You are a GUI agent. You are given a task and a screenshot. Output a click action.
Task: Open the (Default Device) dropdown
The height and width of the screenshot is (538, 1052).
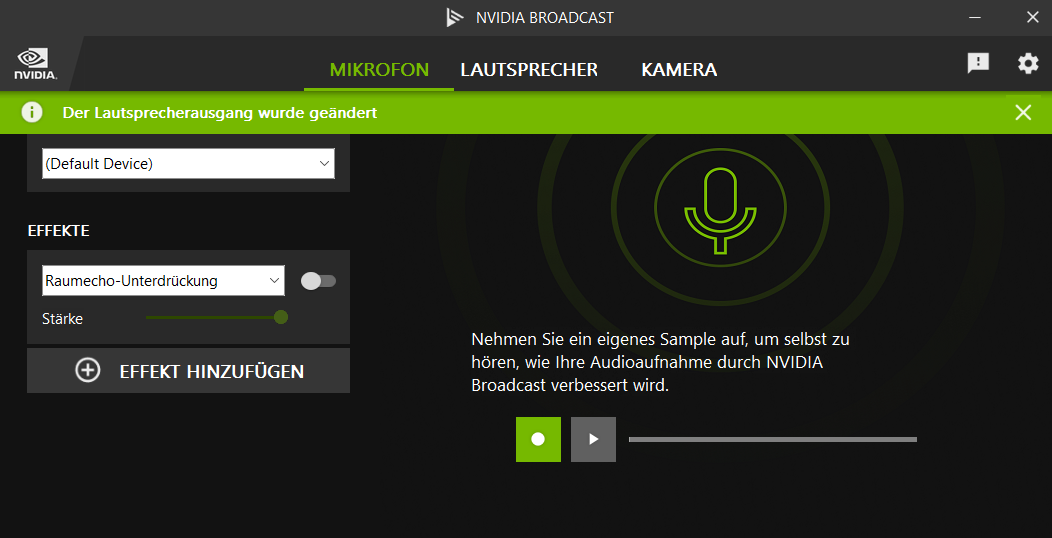point(189,164)
